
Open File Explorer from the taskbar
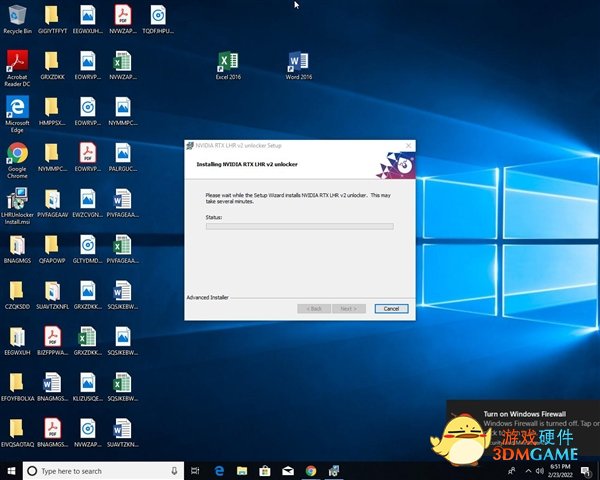tap(242, 471)
